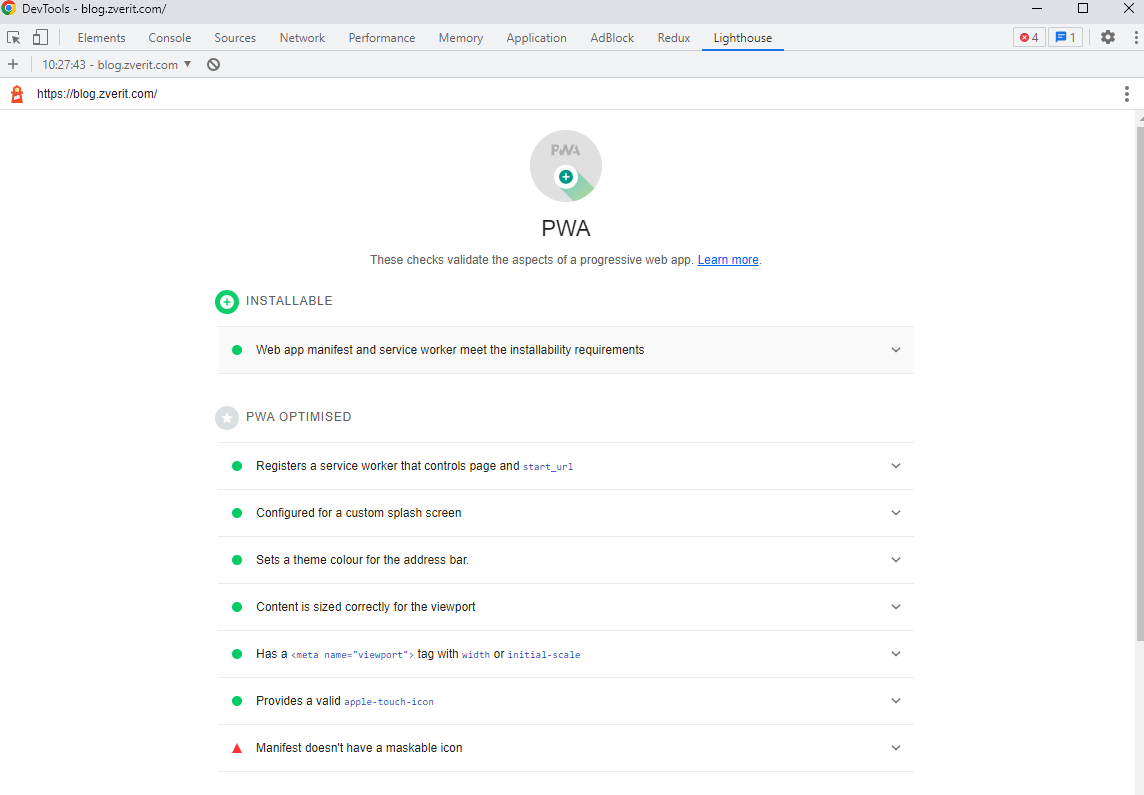
Task: Maximize the DevTools window
Action: coord(1083,8)
